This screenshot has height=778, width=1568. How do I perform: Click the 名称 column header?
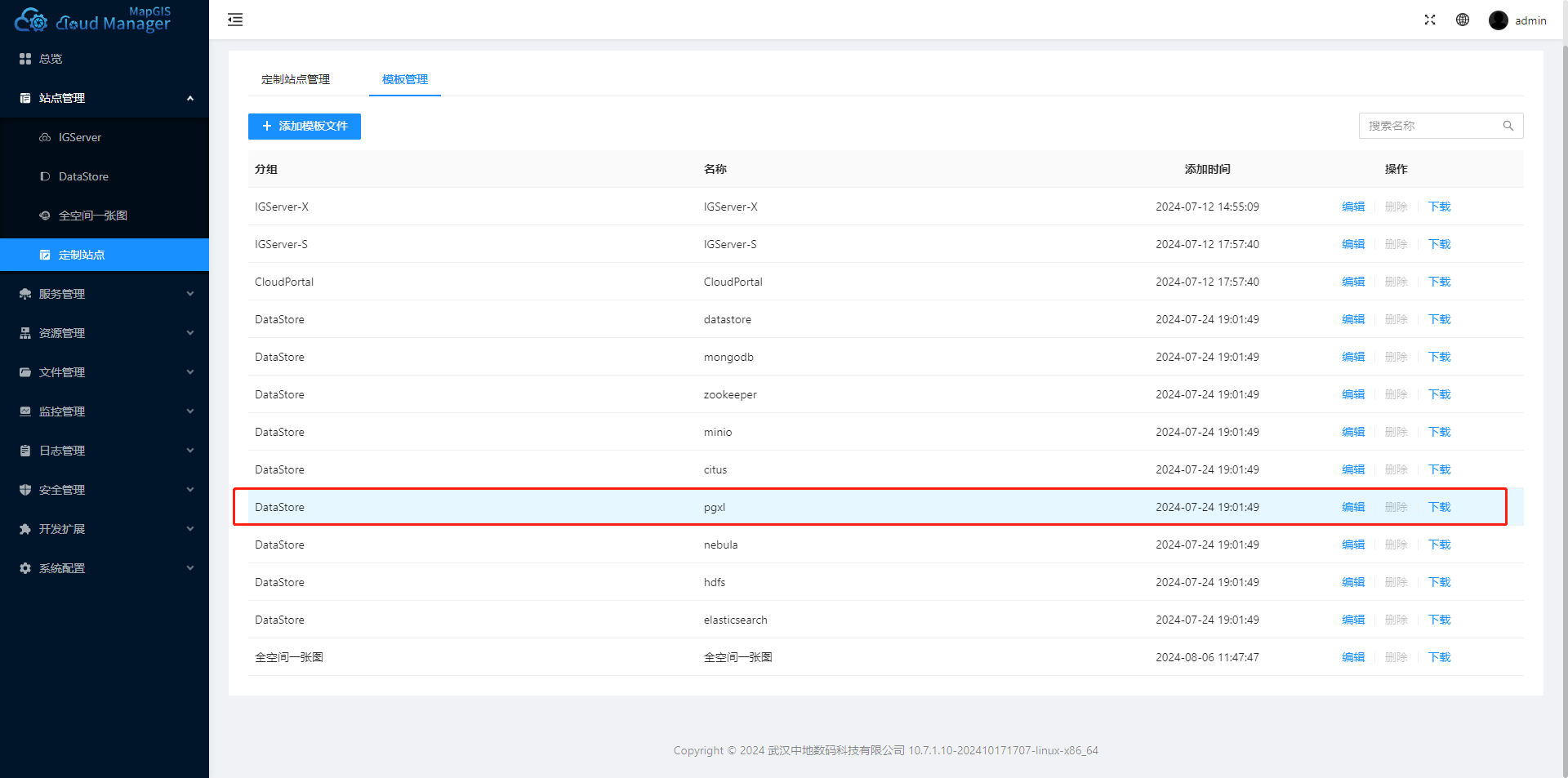[x=715, y=169]
